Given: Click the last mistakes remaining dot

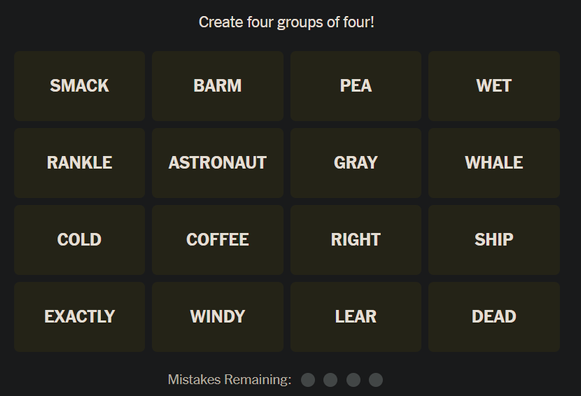Looking at the screenshot, I should click(x=376, y=380).
